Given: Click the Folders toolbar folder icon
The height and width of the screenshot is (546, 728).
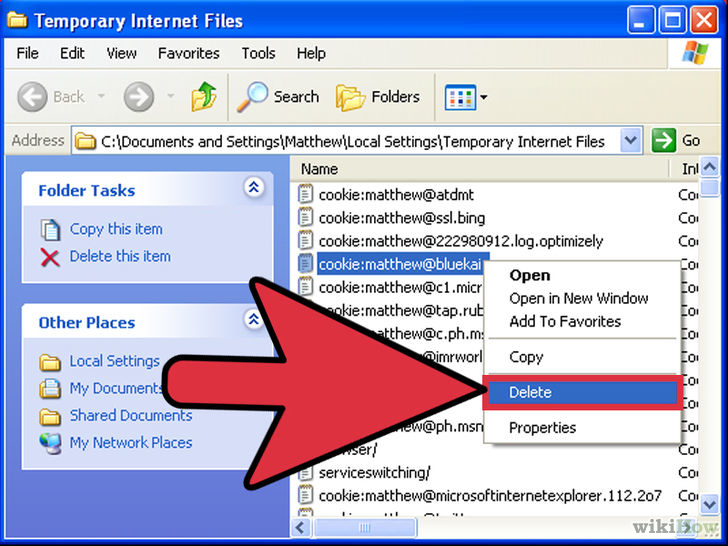Looking at the screenshot, I should tap(351, 98).
